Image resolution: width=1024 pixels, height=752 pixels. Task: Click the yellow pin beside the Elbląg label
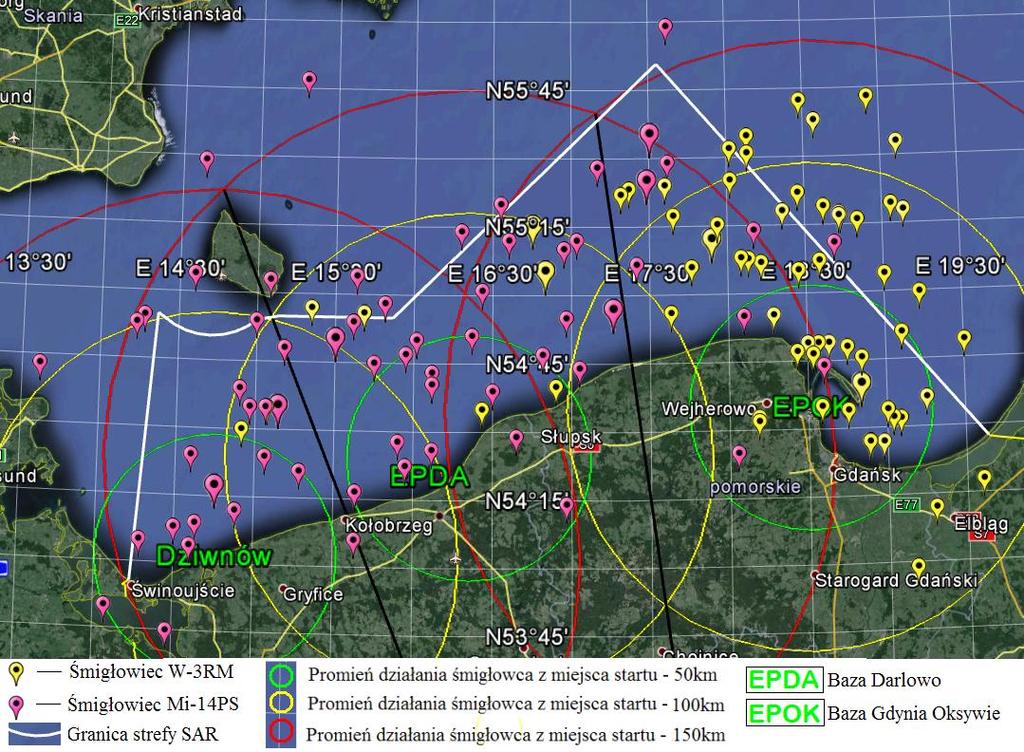click(x=937, y=509)
